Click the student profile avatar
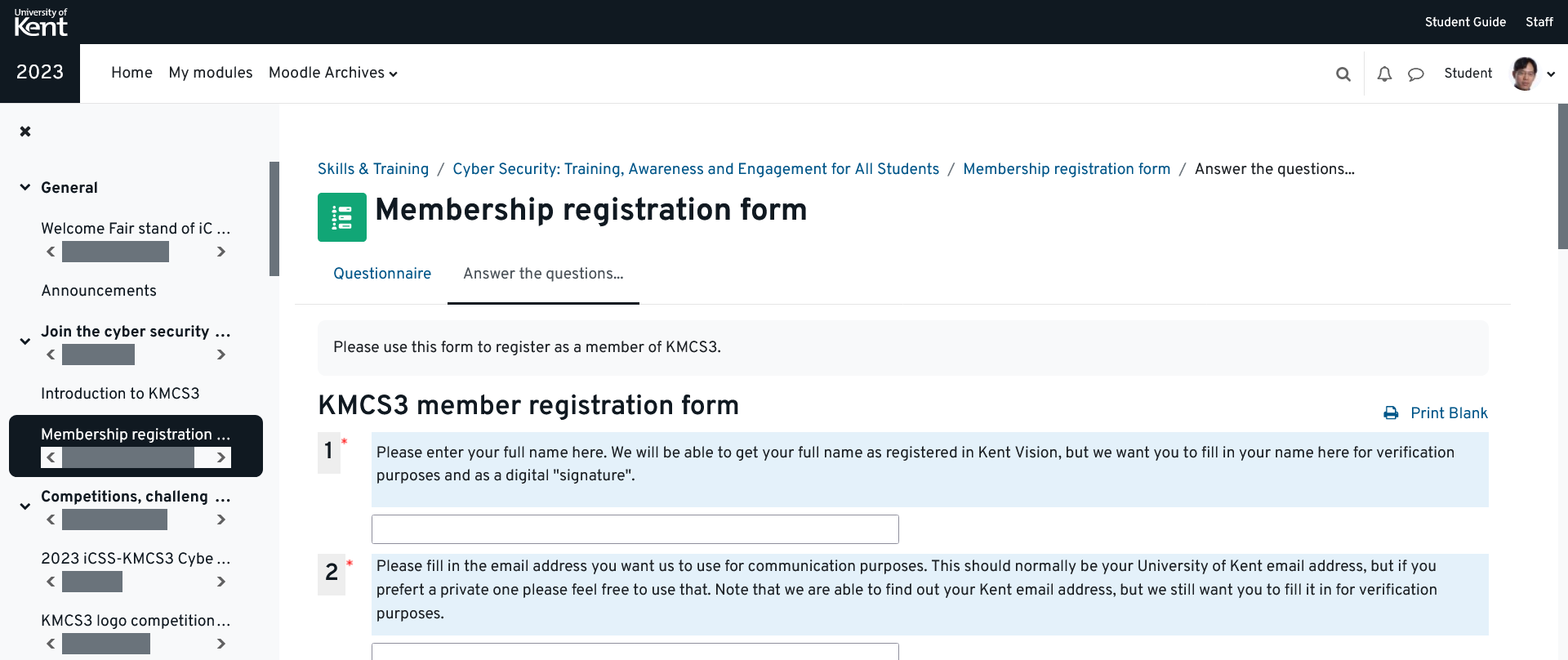This screenshot has width=1568, height=660. click(x=1524, y=74)
